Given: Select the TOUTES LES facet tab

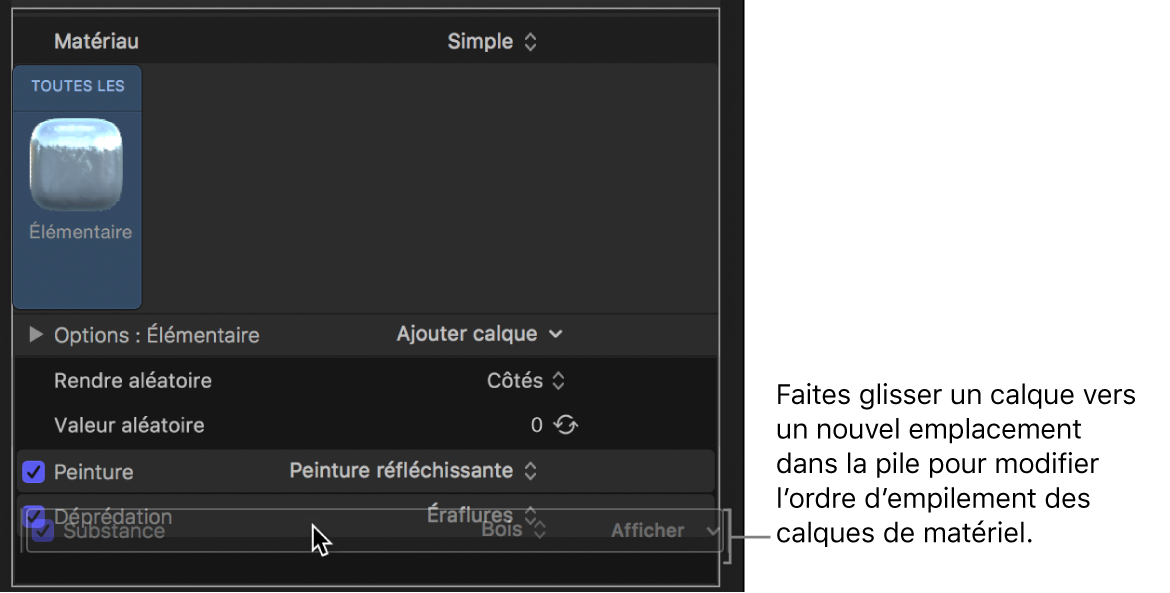Looking at the screenshot, I should 78,86.
